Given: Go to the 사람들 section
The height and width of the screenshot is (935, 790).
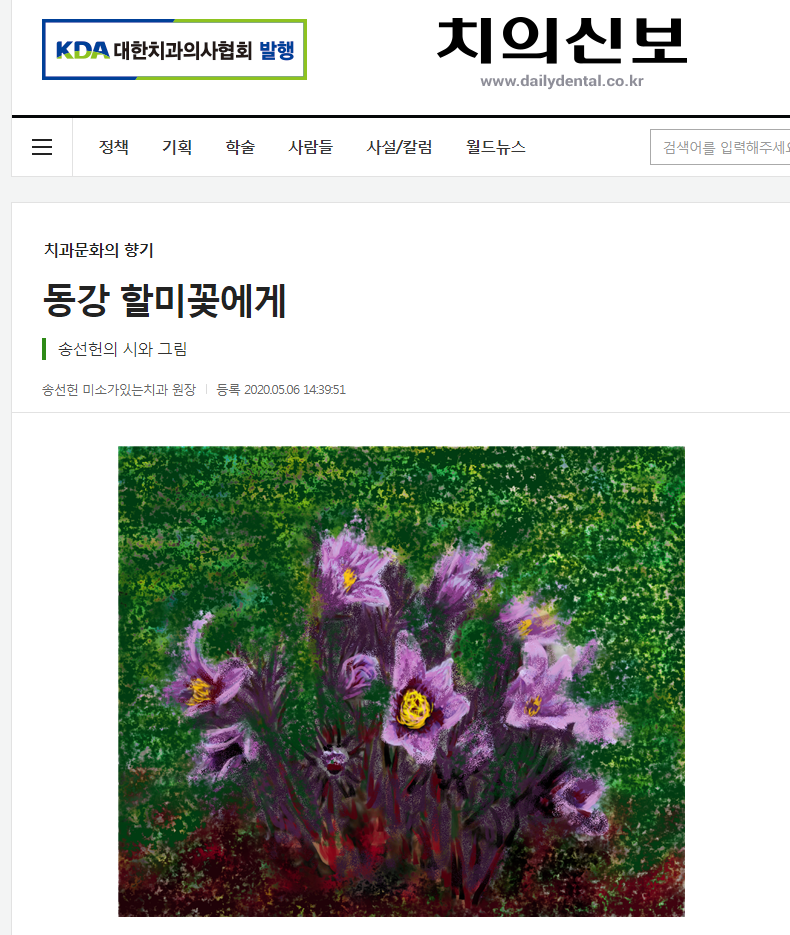Looking at the screenshot, I should tap(311, 147).
